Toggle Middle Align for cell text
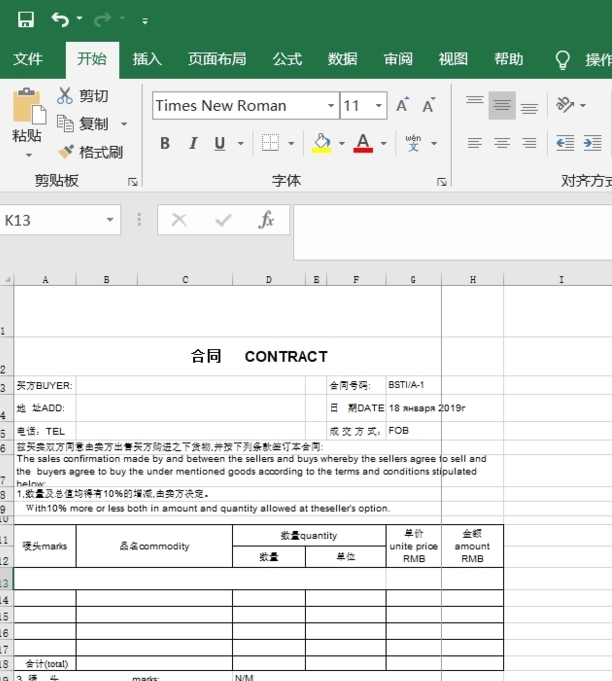Image resolution: width=612 pixels, height=681 pixels. click(502, 105)
